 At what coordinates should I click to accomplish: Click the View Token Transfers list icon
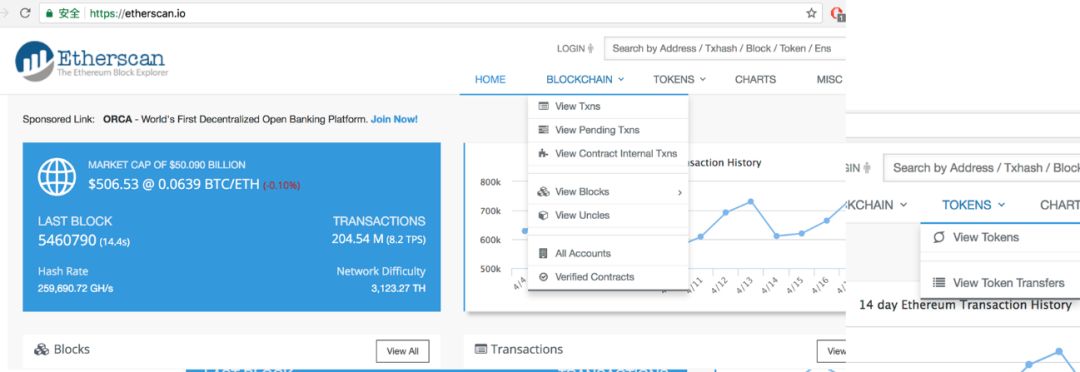(939, 282)
